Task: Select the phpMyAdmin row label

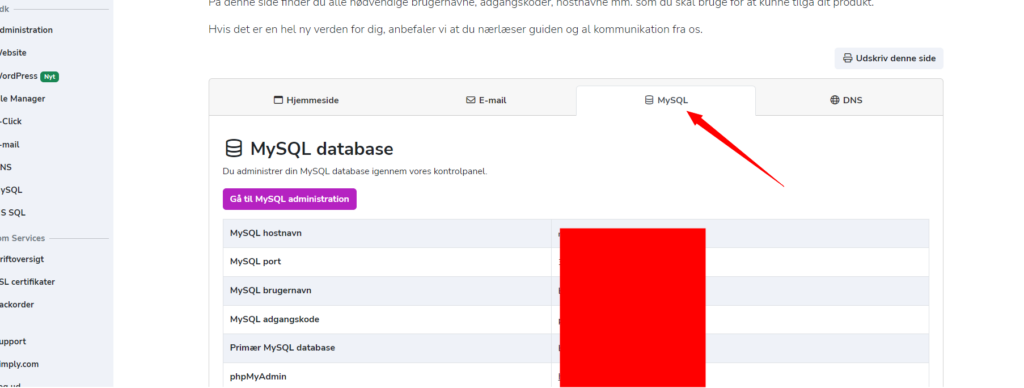Action: 258,377
